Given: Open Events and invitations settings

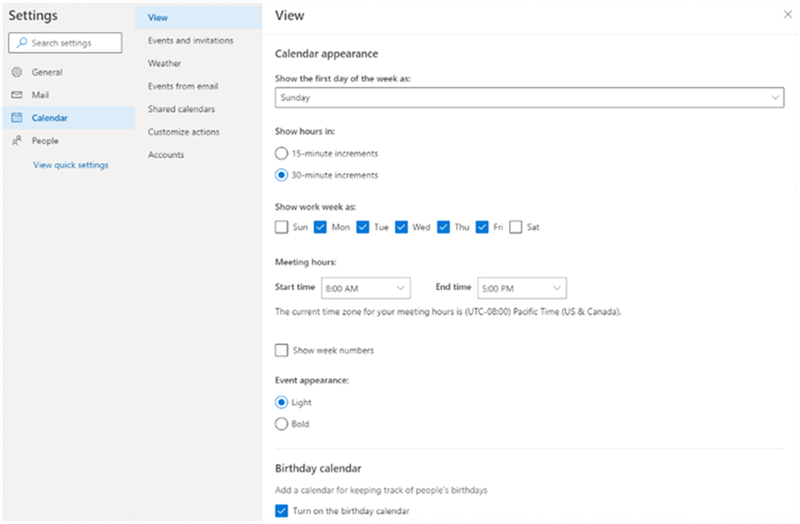Looking at the screenshot, I should [190, 41].
